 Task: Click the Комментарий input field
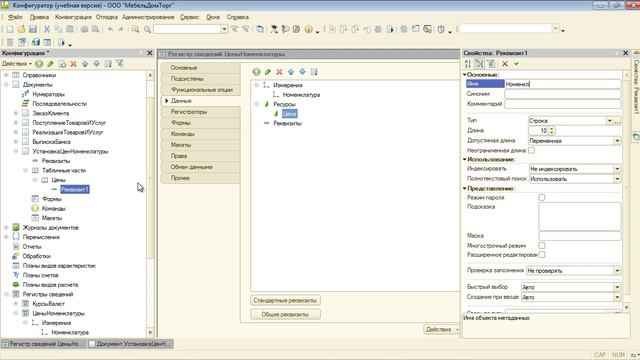click(x=562, y=104)
